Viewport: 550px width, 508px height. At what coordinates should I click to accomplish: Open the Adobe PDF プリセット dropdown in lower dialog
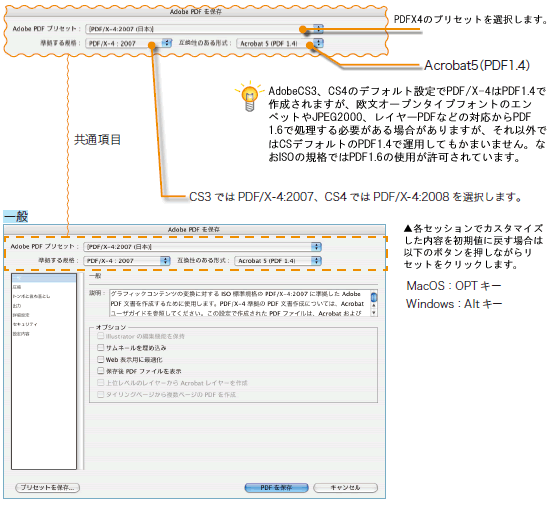pos(202,247)
